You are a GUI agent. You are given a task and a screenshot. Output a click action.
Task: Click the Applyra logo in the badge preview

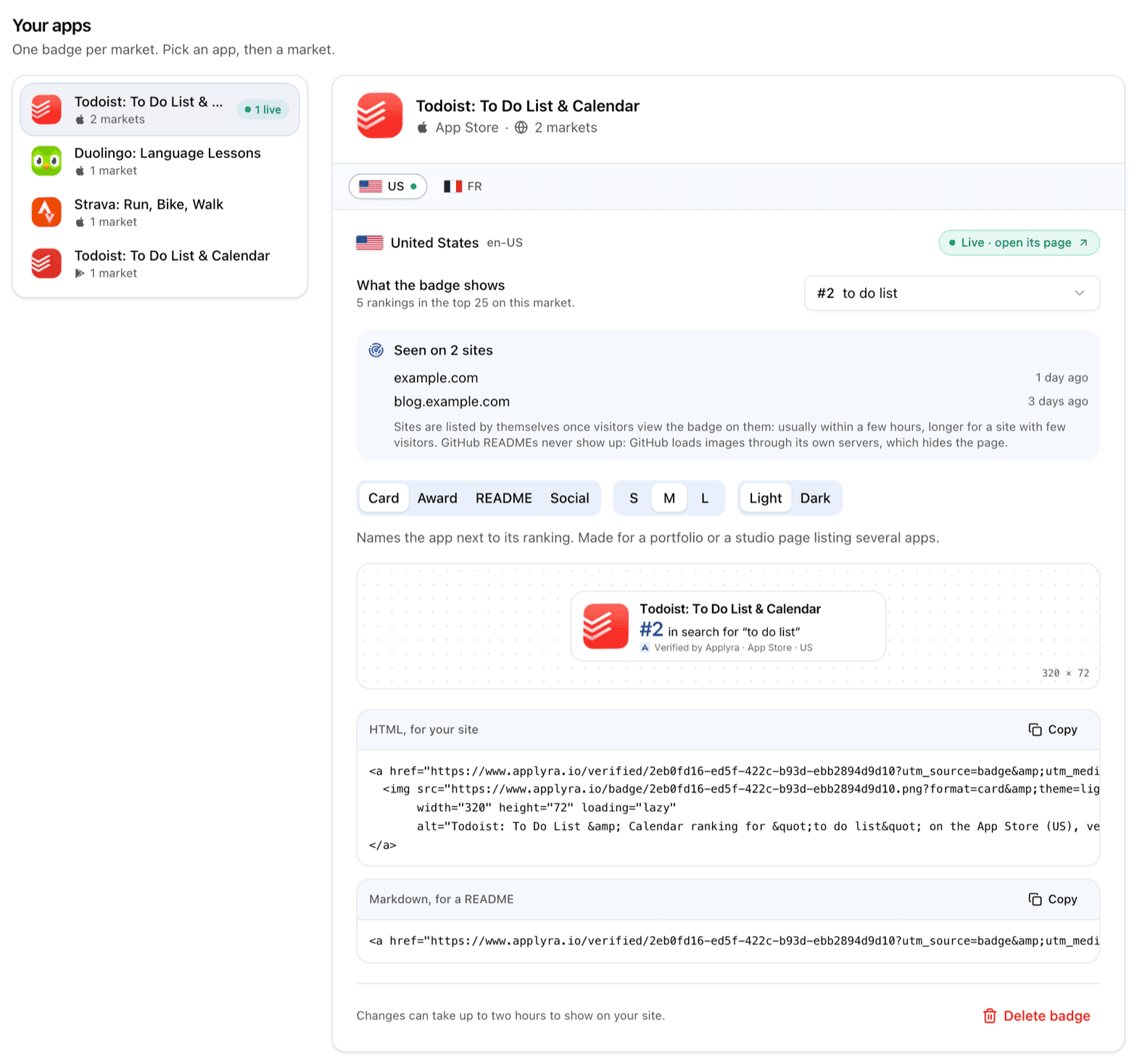tap(645, 648)
